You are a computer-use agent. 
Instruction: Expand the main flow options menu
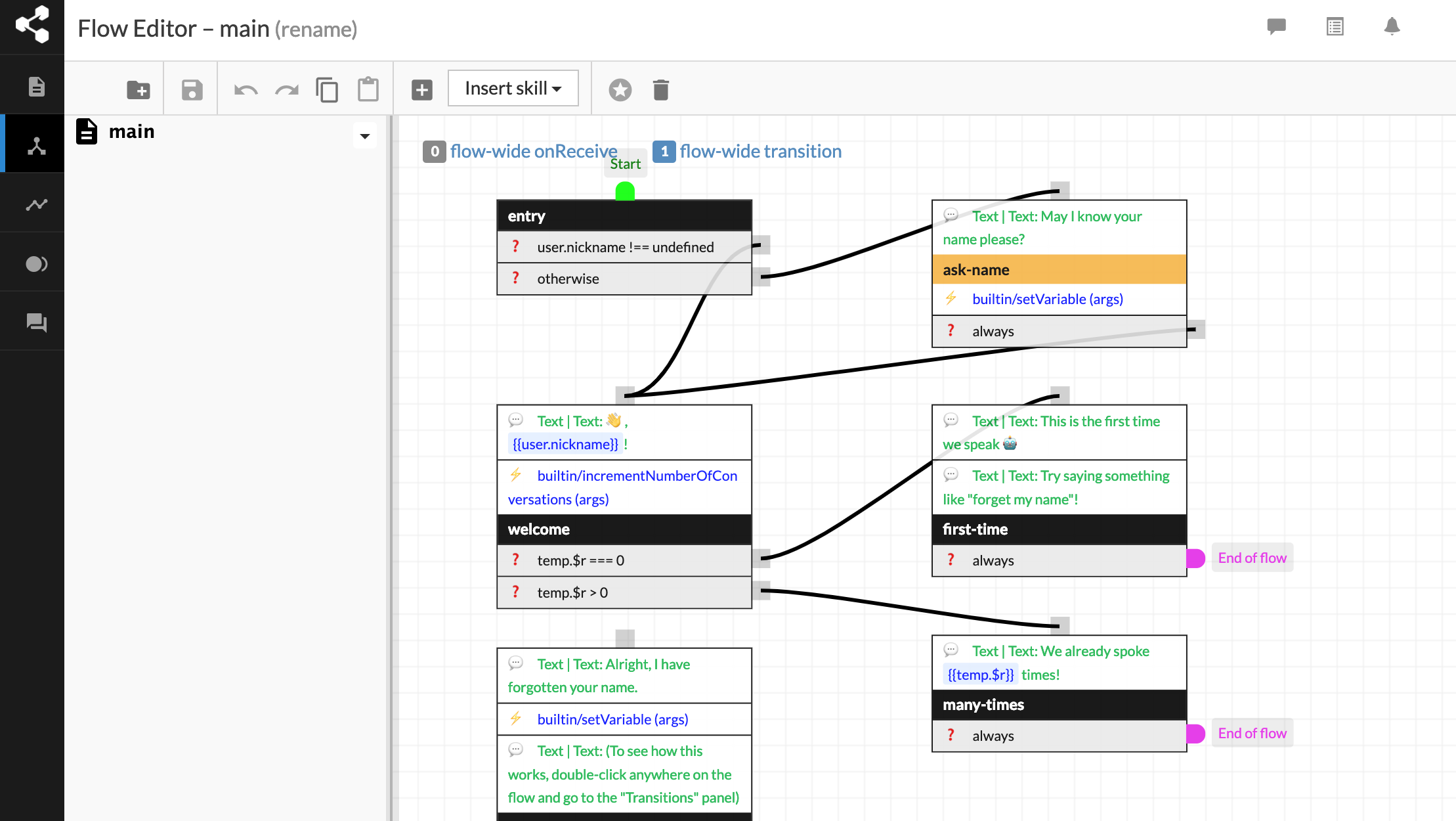pos(365,135)
